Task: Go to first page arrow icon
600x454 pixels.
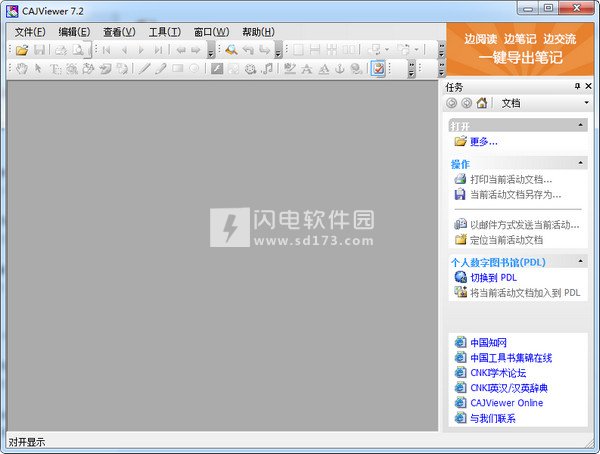Action: (x=106, y=50)
